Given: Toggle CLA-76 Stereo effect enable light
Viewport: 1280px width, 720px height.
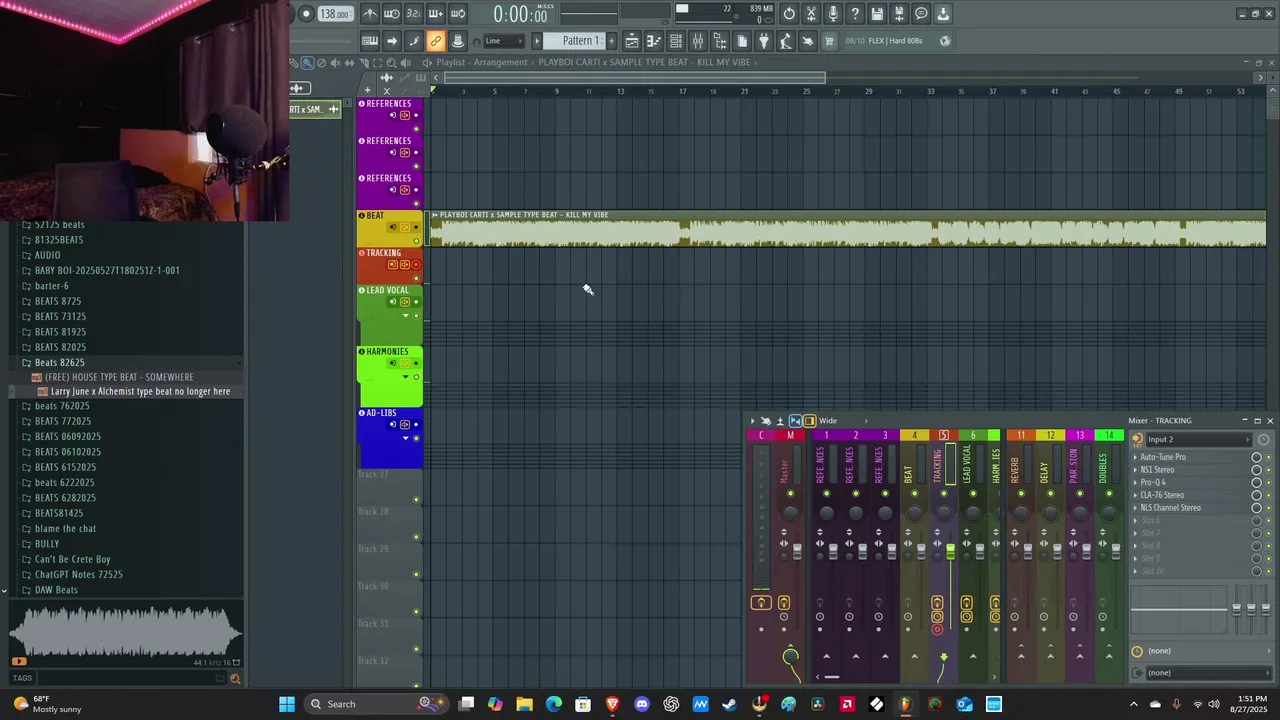Looking at the screenshot, I should click(x=1268, y=495).
